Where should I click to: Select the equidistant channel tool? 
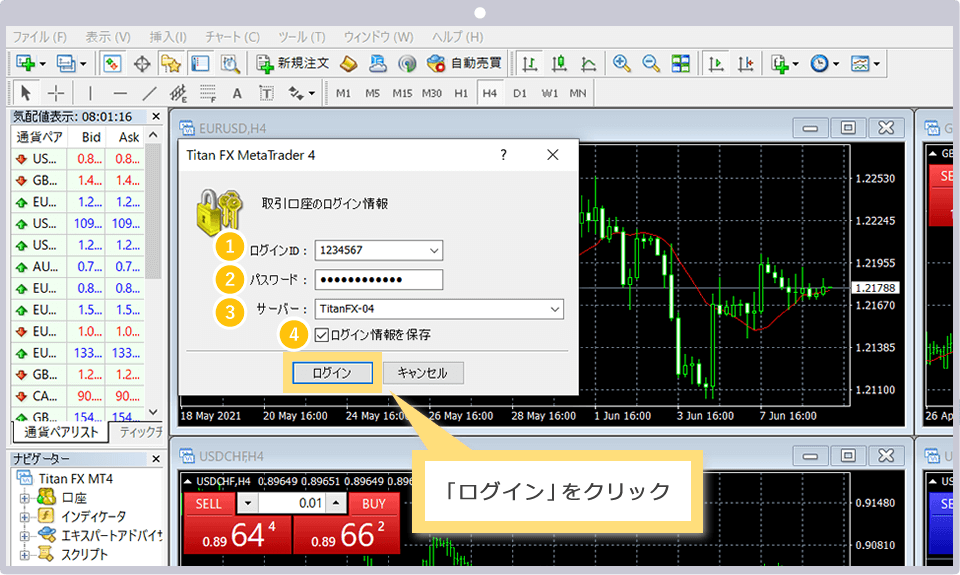179,93
